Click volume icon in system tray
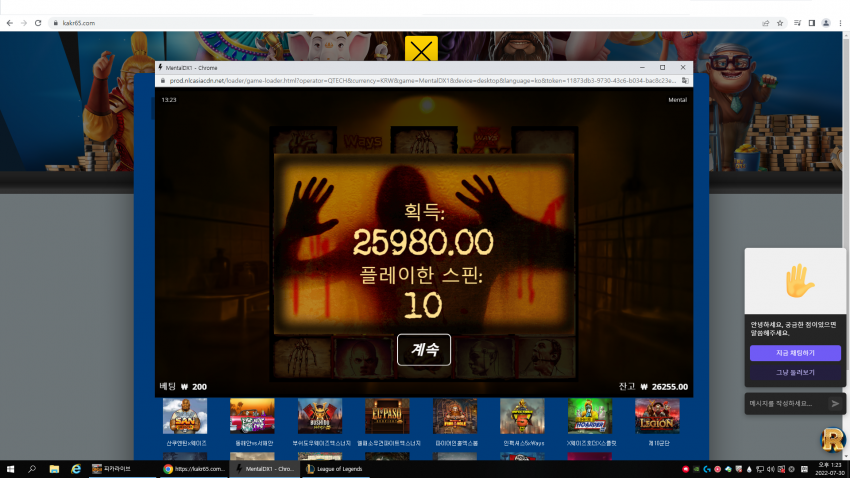The image size is (850, 478). [770, 469]
